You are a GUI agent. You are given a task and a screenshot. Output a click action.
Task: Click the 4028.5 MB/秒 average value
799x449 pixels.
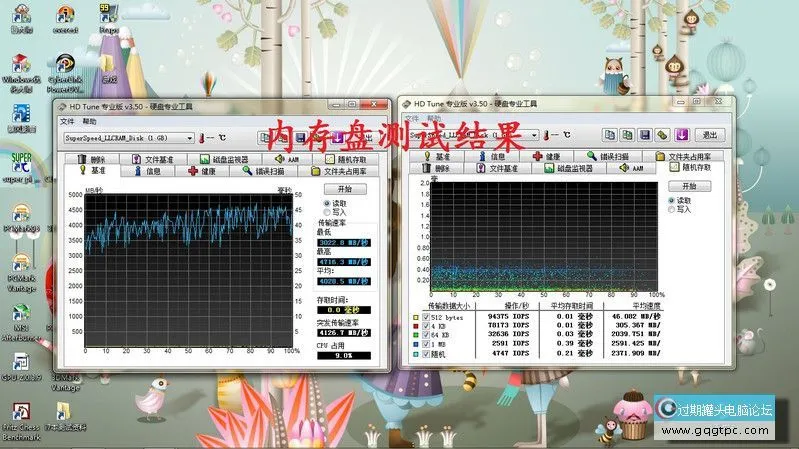[344, 281]
